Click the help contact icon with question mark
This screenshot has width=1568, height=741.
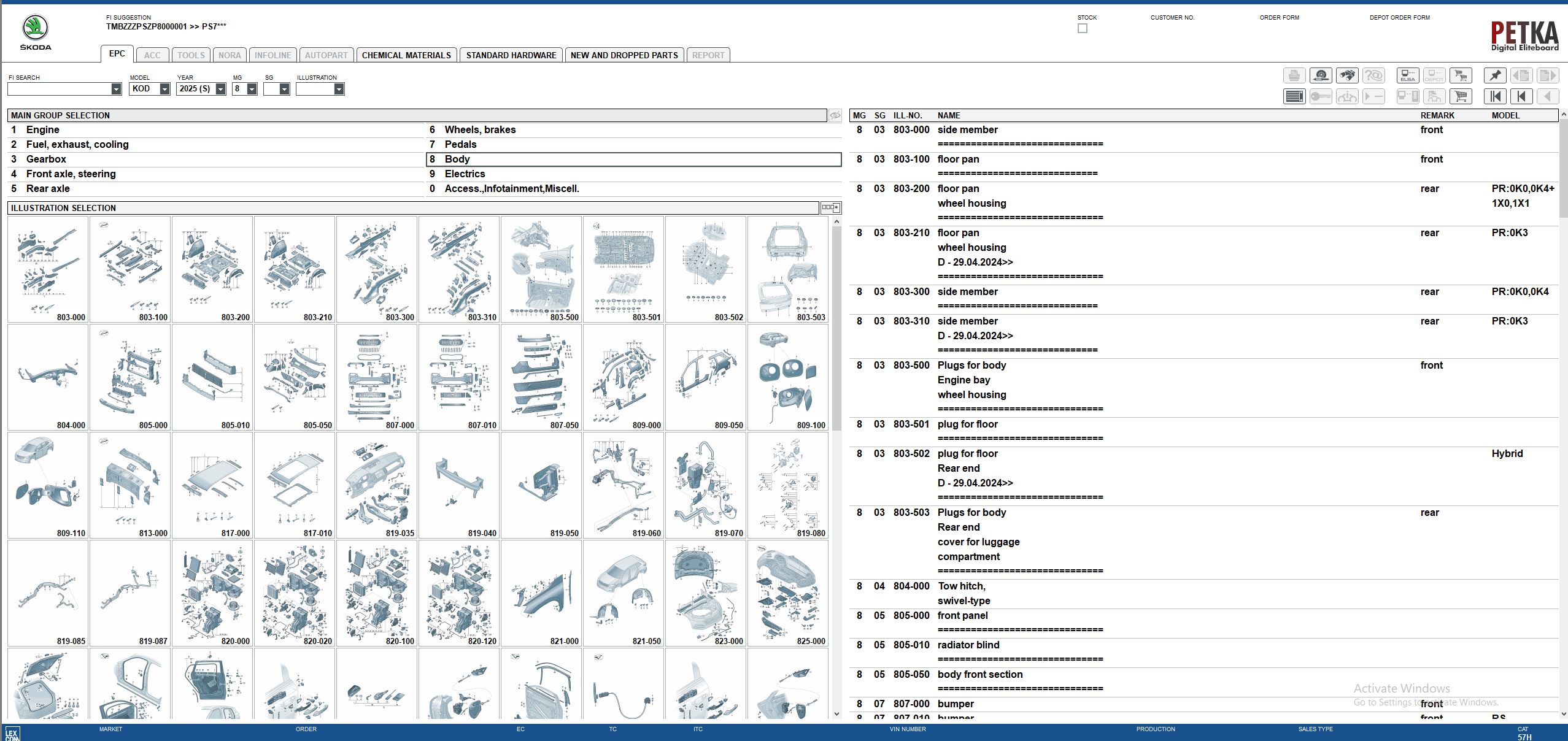pos(1375,75)
